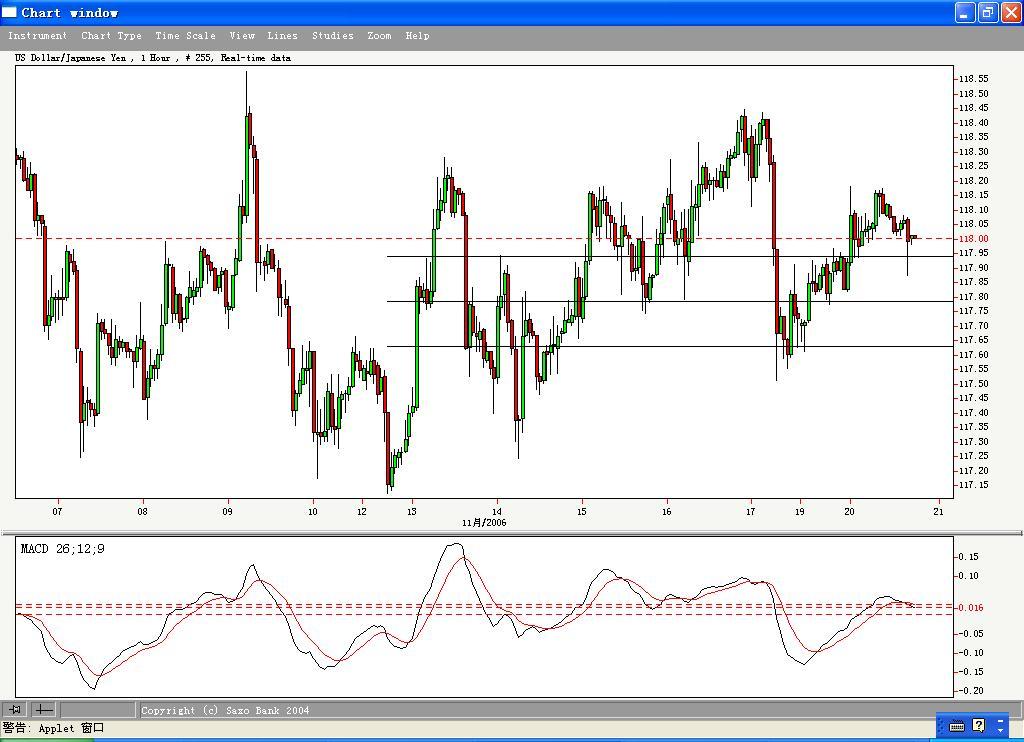Open the Chart Type menu

[x=112, y=36]
